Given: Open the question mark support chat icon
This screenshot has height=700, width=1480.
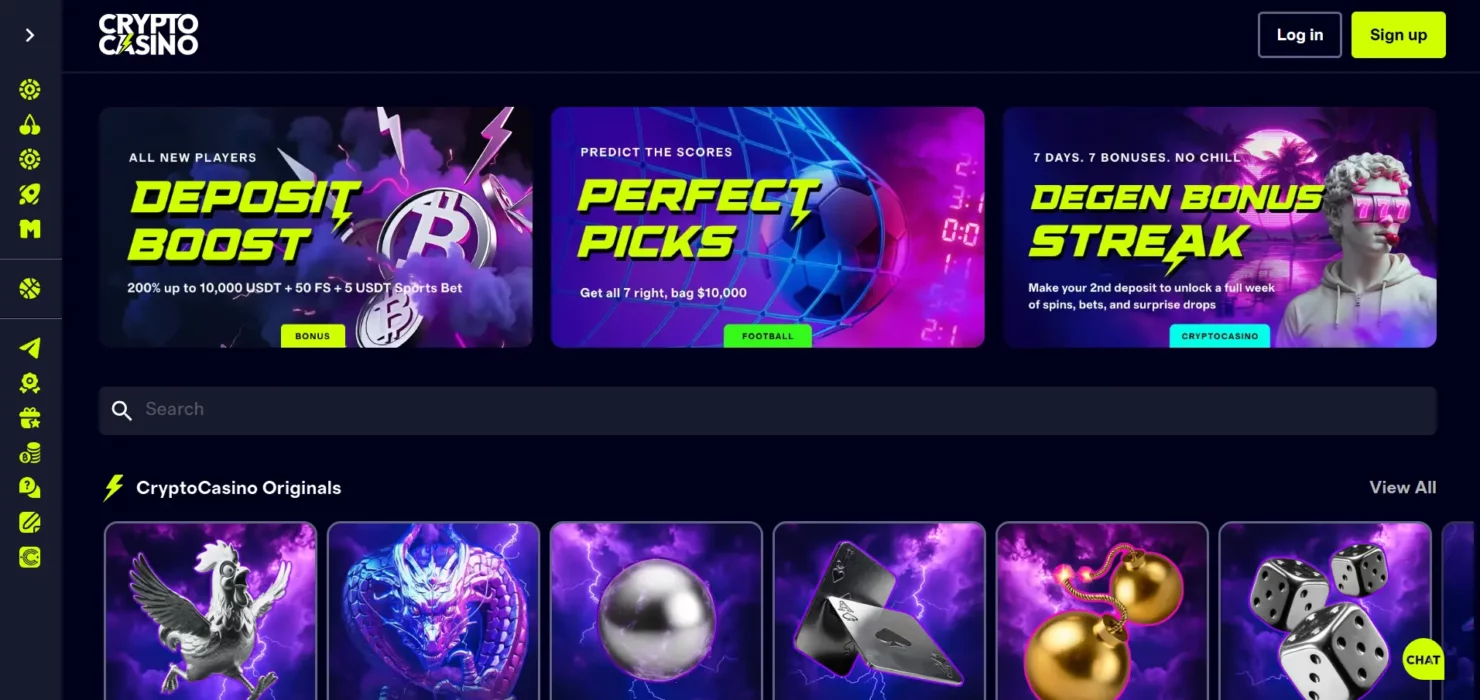Looking at the screenshot, I should tap(30, 488).
